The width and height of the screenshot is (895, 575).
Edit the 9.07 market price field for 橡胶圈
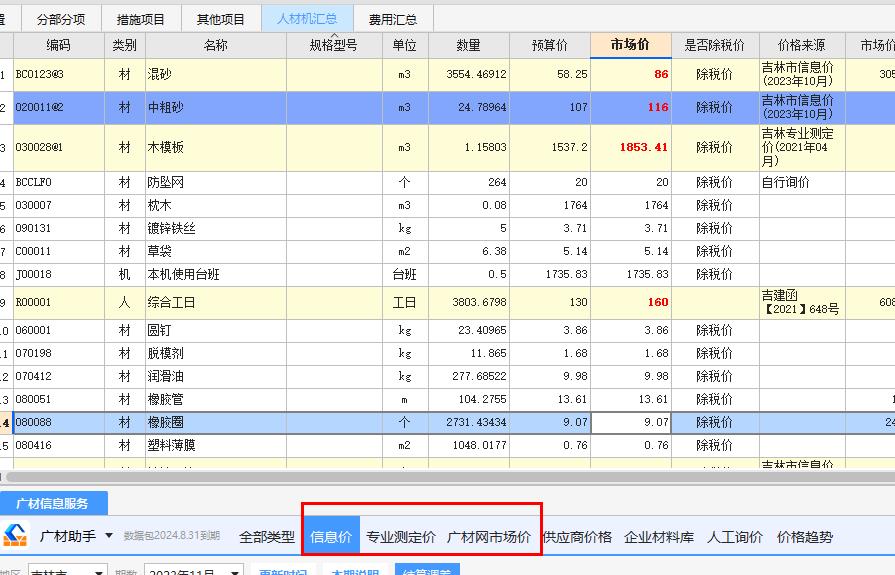click(x=631, y=423)
